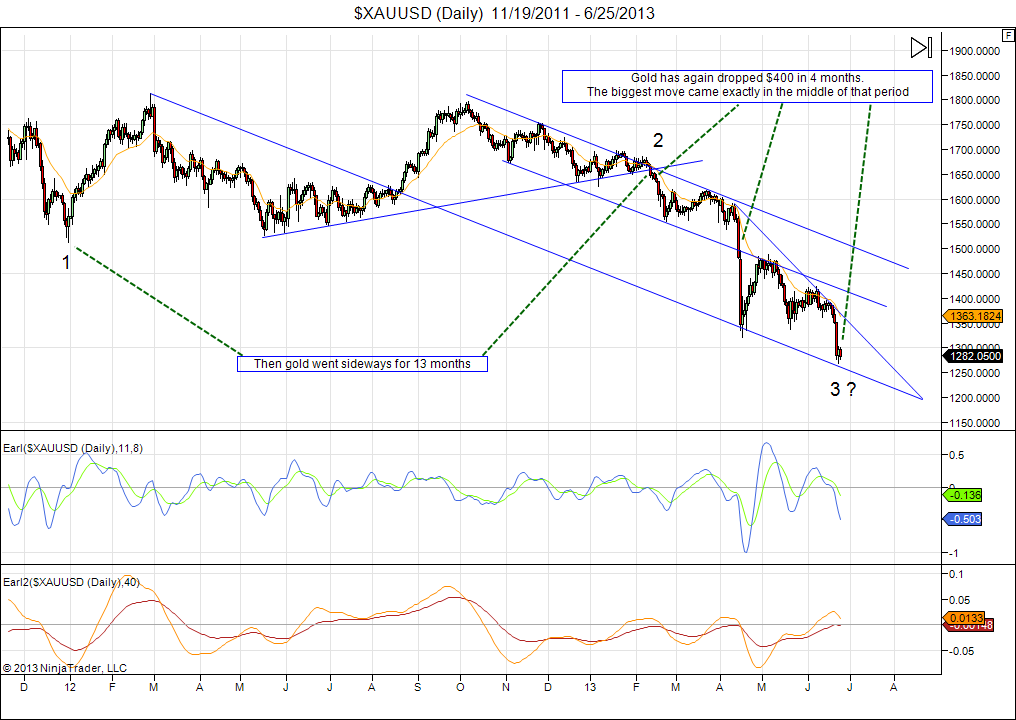The width and height of the screenshot is (1016, 720).
Task: Click the 'Gold has again dropped $400' text box
Action: click(x=746, y=85)
